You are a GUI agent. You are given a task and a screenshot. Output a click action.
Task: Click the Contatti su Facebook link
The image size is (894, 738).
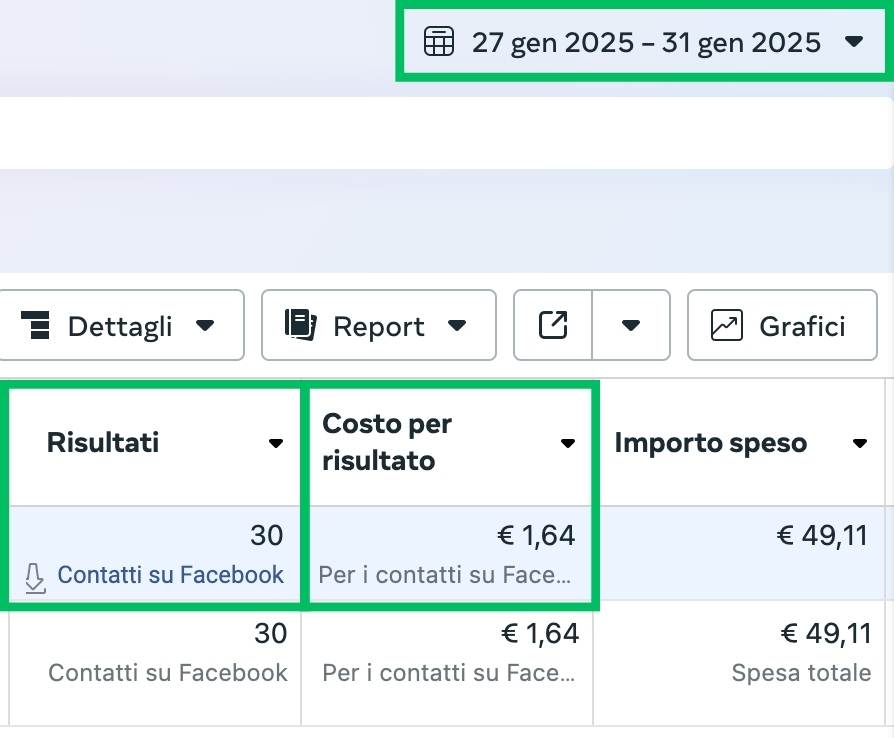(170, 575)
